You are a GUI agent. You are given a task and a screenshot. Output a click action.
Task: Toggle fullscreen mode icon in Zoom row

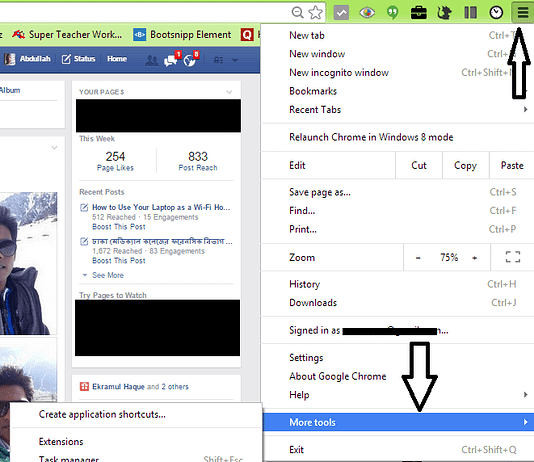click(513, 257)
